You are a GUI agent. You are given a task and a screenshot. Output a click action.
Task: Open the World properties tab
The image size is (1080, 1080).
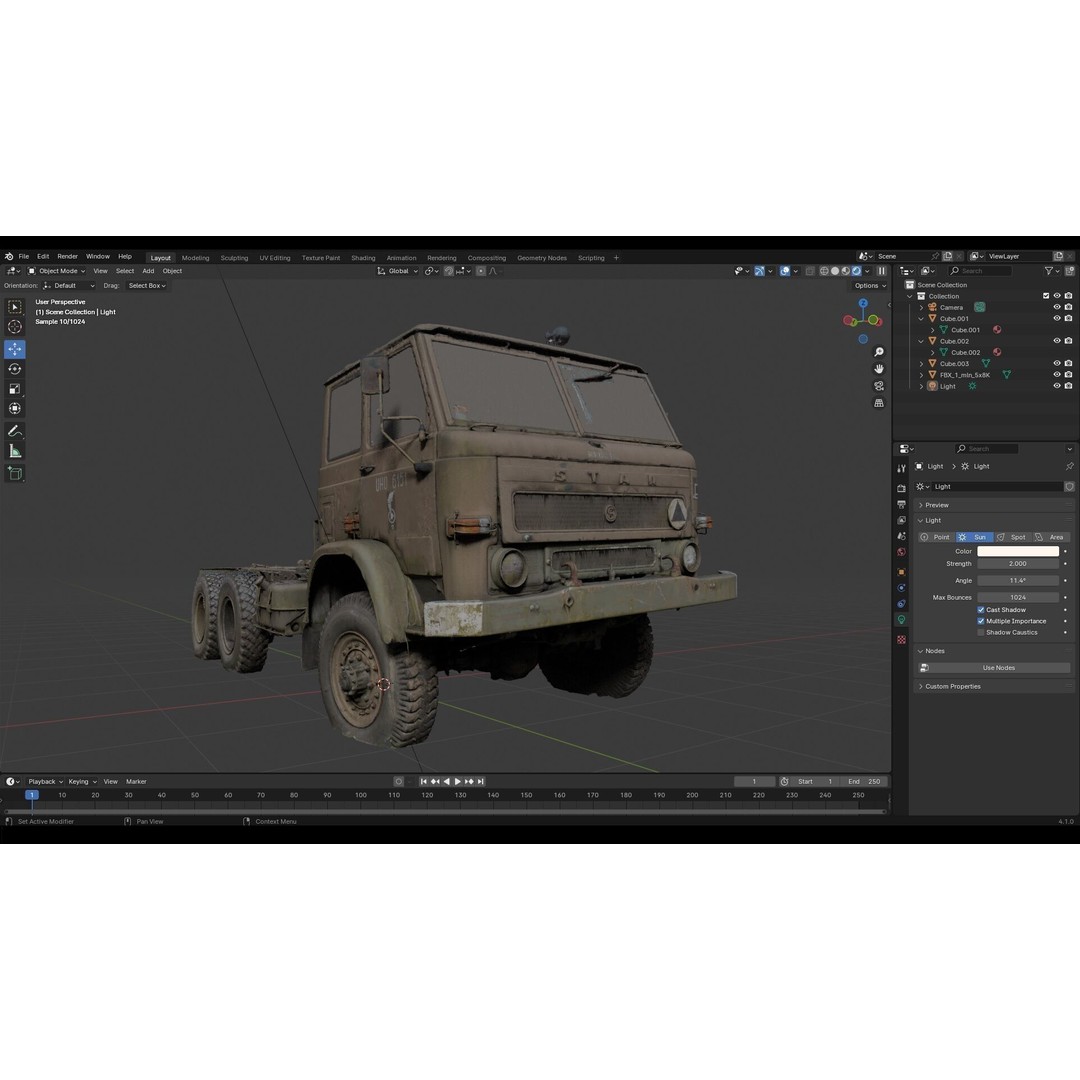pos(902,552)
